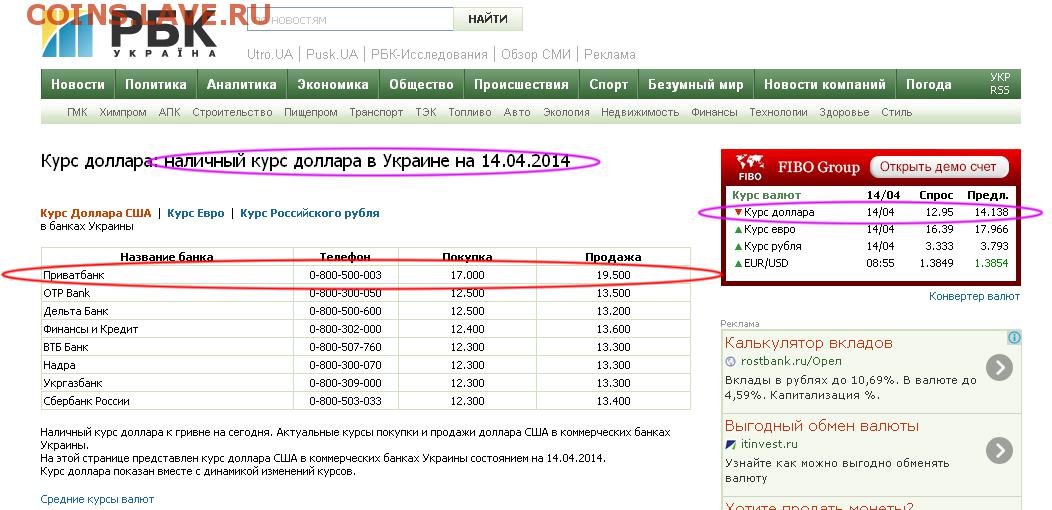This screenshot has height=510, width=1052.
Task: Select Финансы submenu item
Action: 715,113
